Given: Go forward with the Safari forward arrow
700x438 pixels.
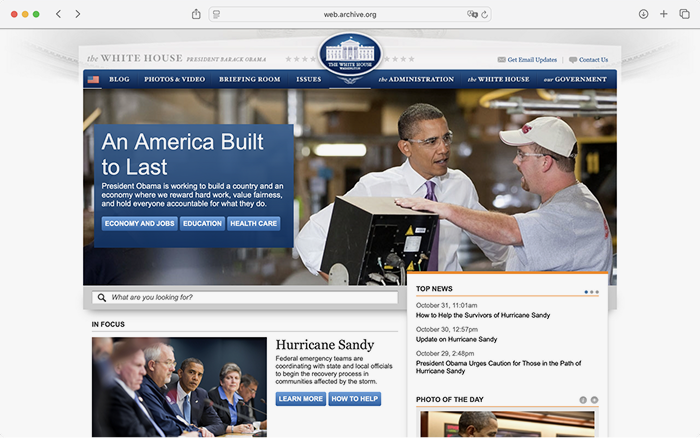Looking at the screenshot, I should tap(78, 14).
